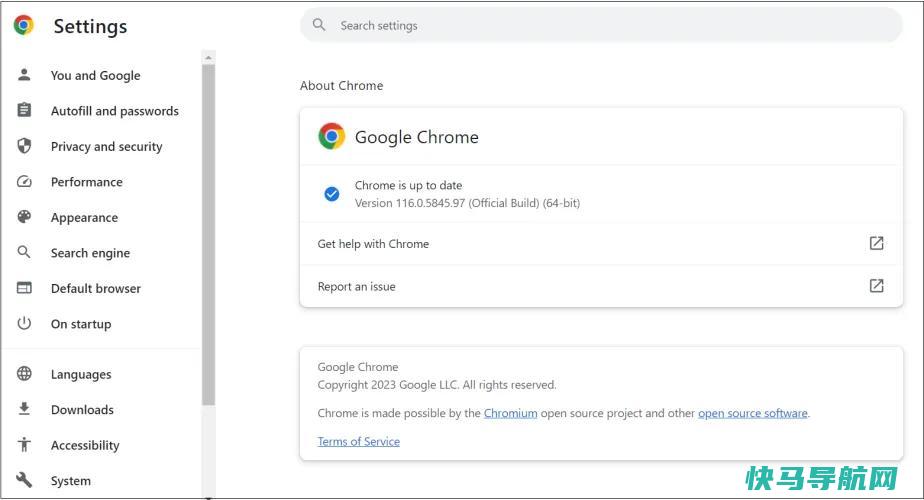This screenshot has height=500, width=924.
Task: Click the Settings page title
Action: click(90, 27)
